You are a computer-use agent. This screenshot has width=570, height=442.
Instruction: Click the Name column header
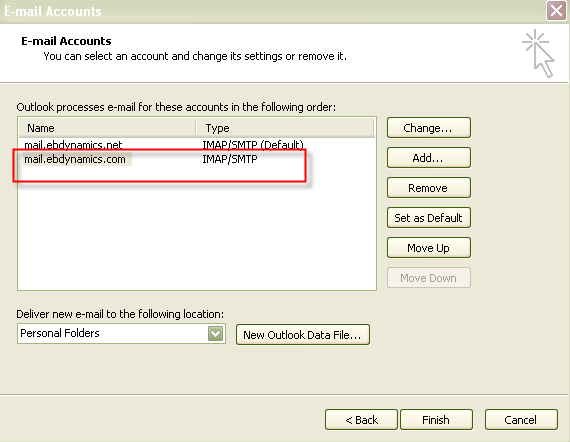(x=107, y=128)
